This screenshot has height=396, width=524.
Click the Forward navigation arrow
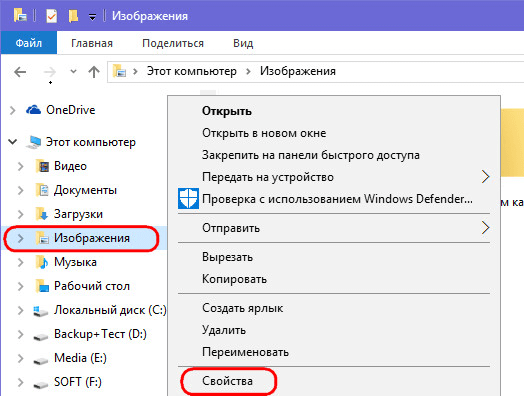point(50,72)
